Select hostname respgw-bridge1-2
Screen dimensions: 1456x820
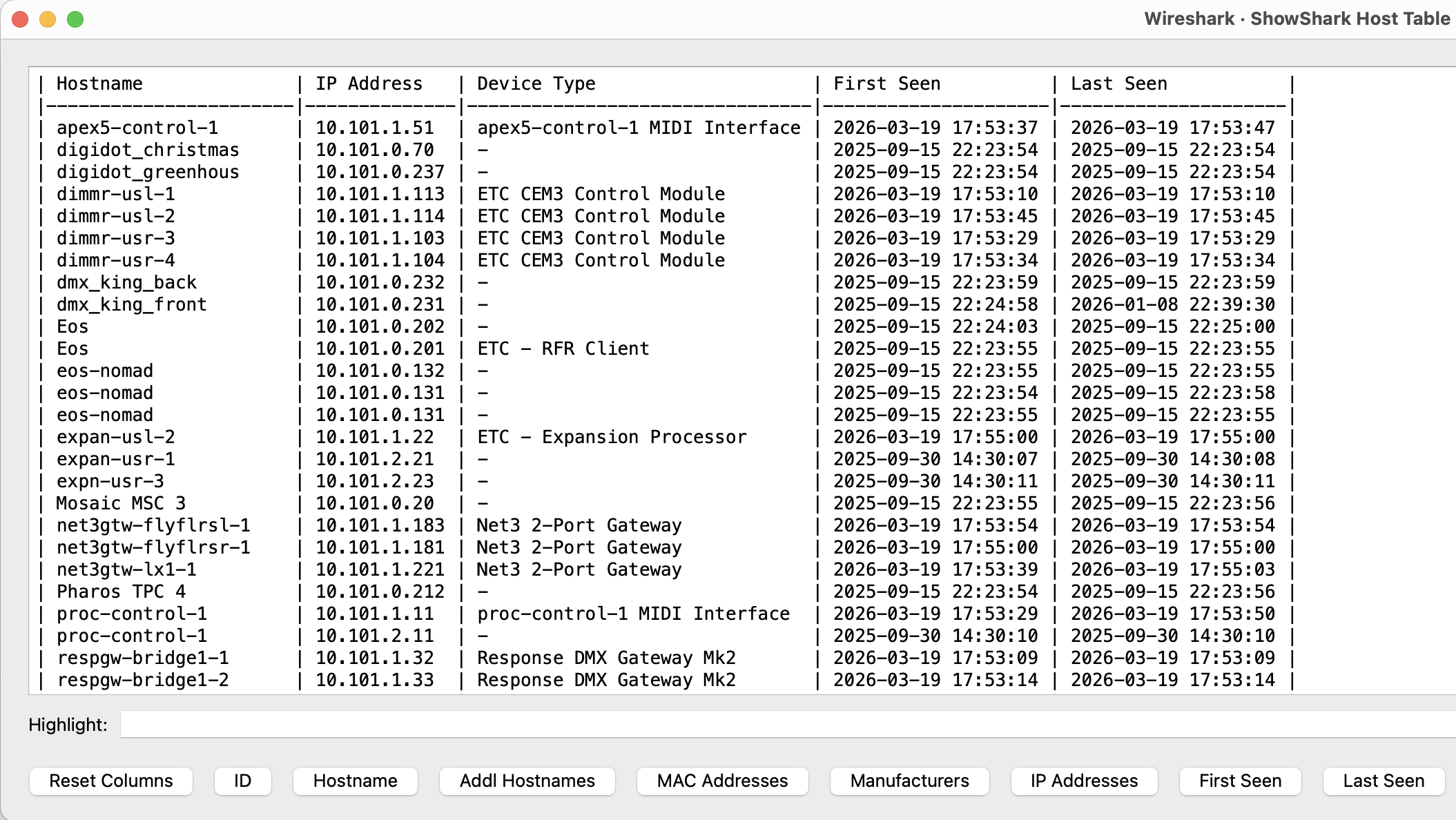(x=143, y=680)
